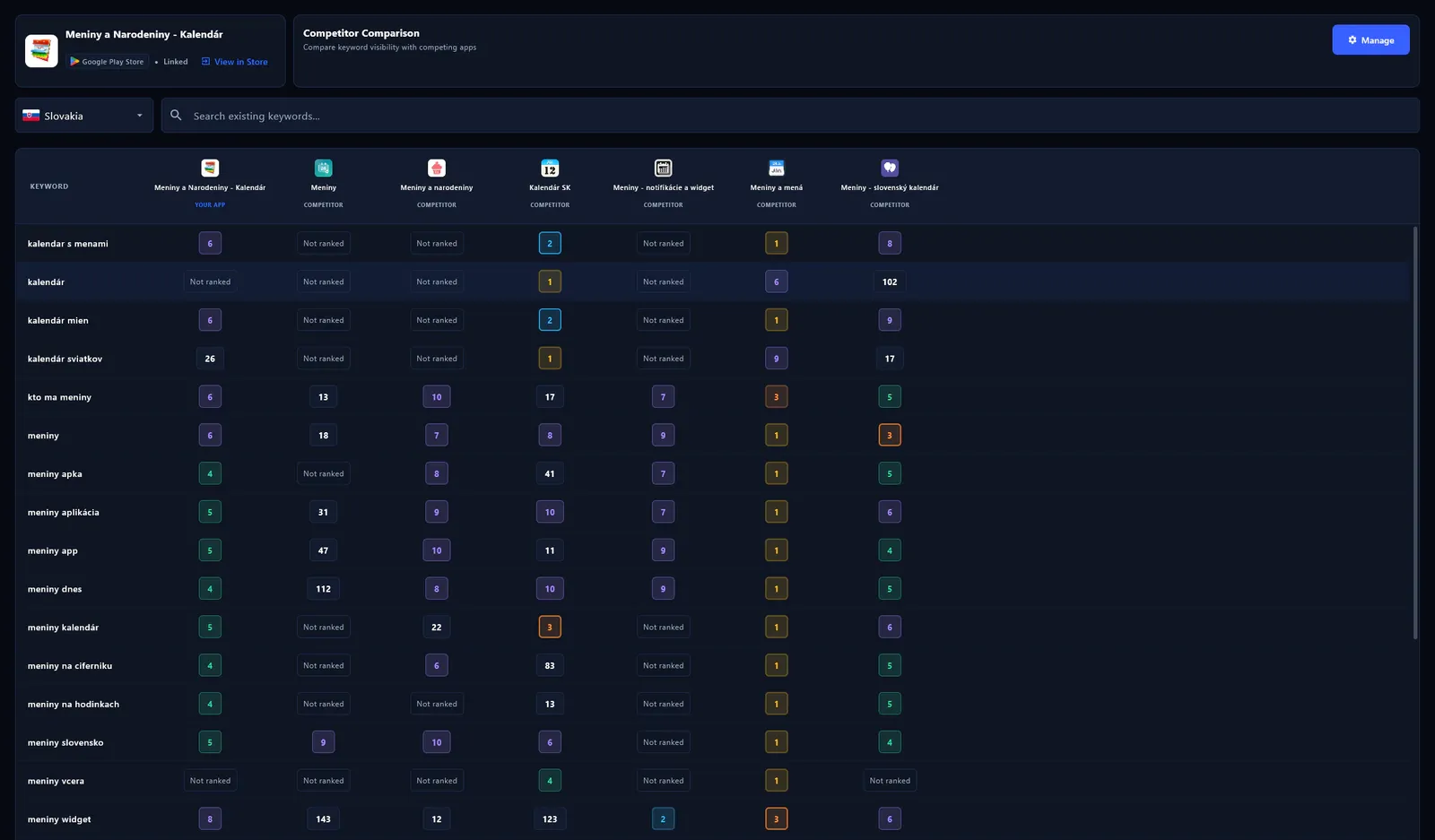Click the Meniny competitor app icon

[324, 168]
